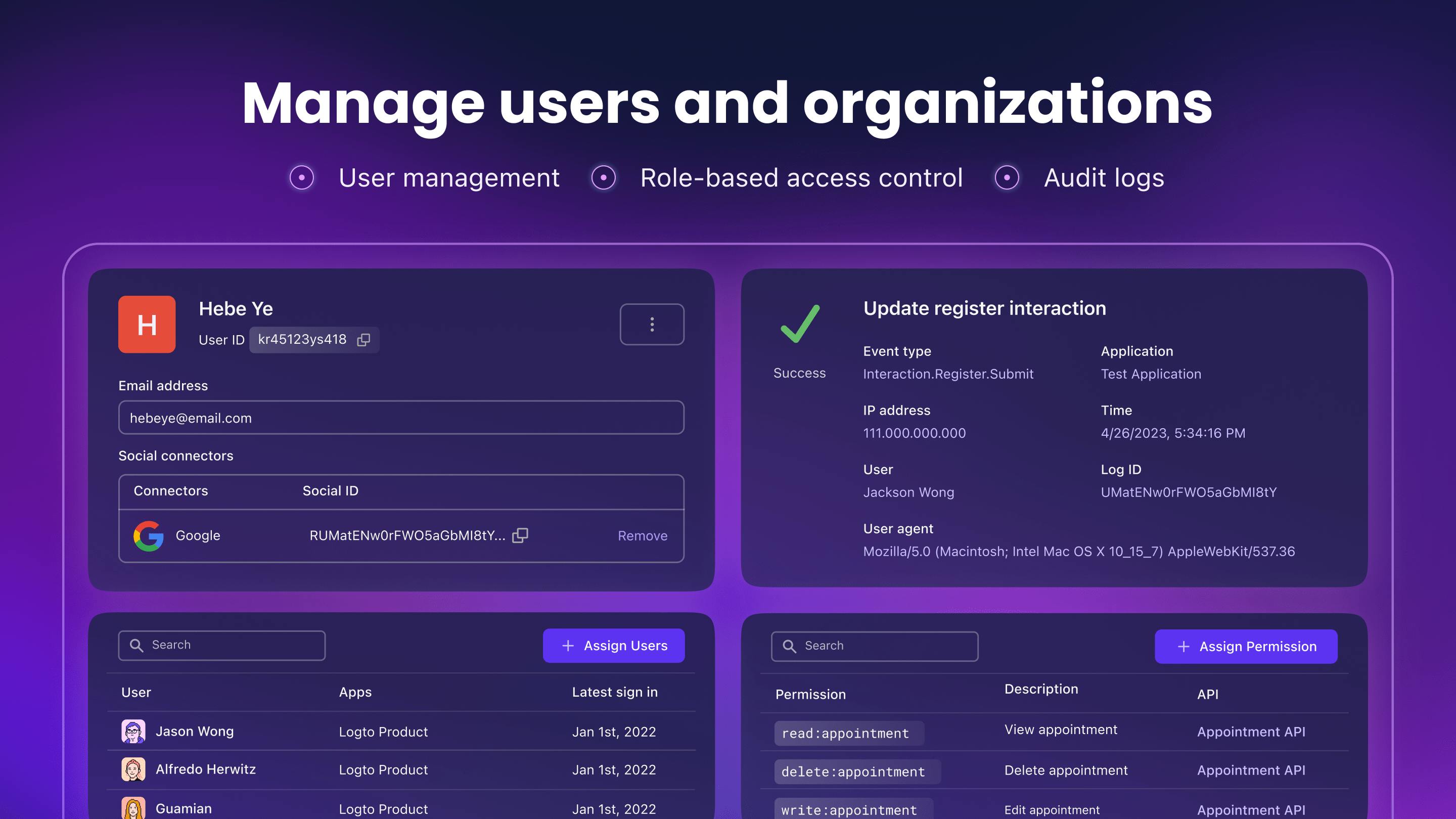Click the Assign Users button

614,646
